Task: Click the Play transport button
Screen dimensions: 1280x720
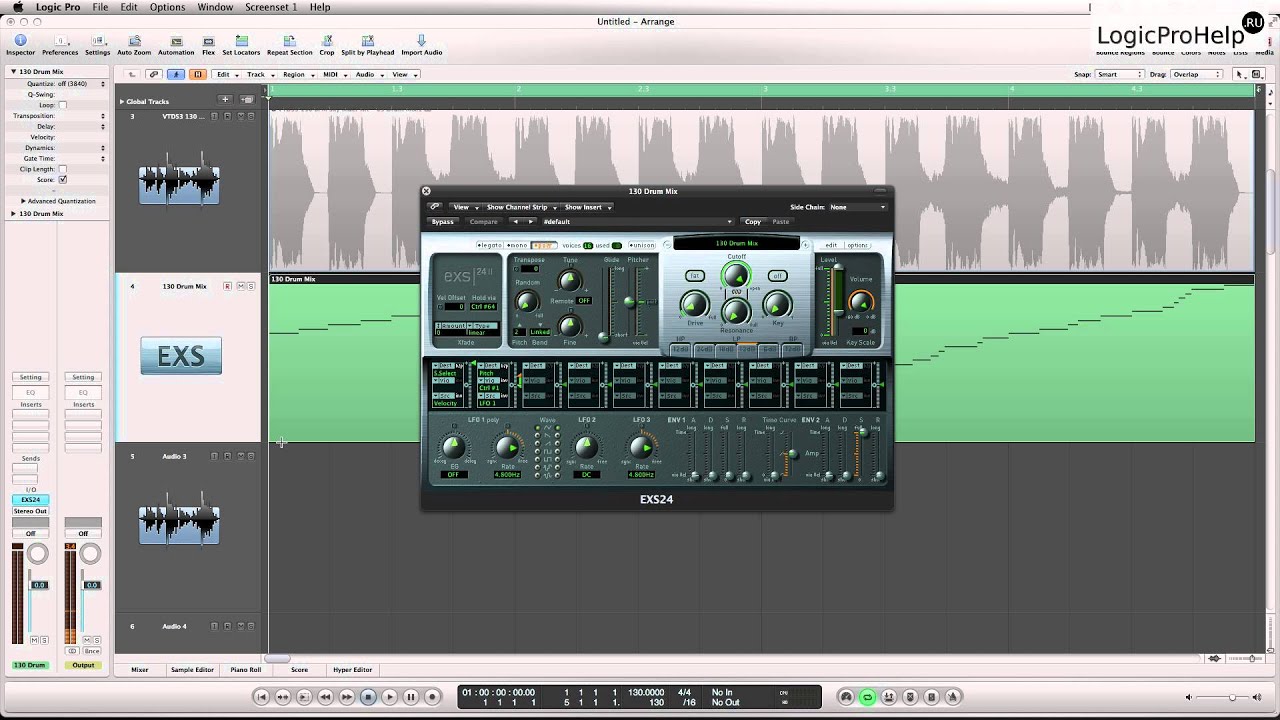Action: pos(390,697)
